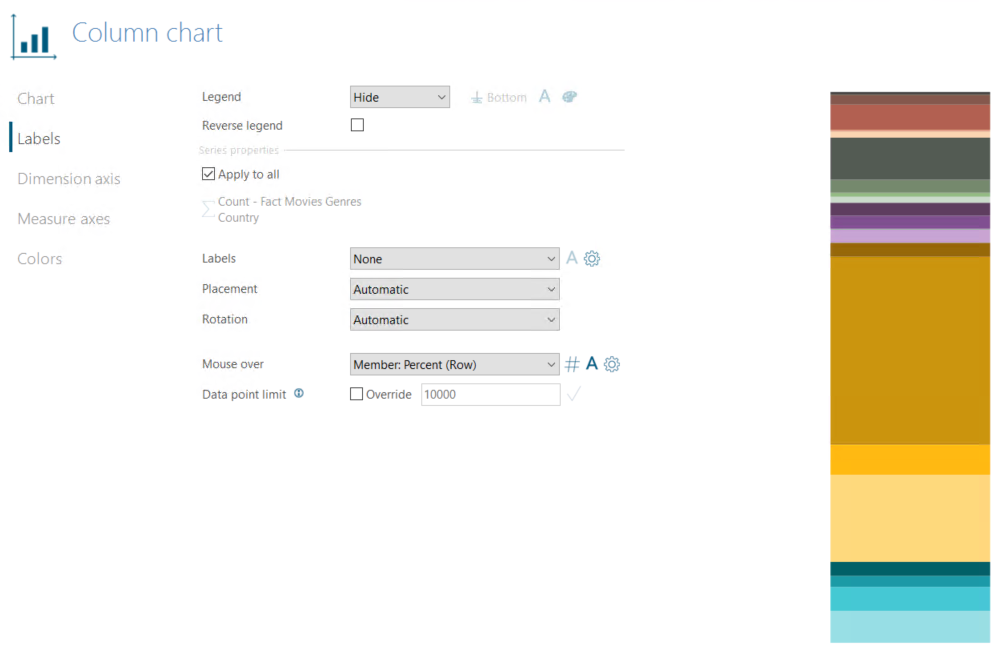
Task: Open the Colors tab
Action: click(40, 259)
